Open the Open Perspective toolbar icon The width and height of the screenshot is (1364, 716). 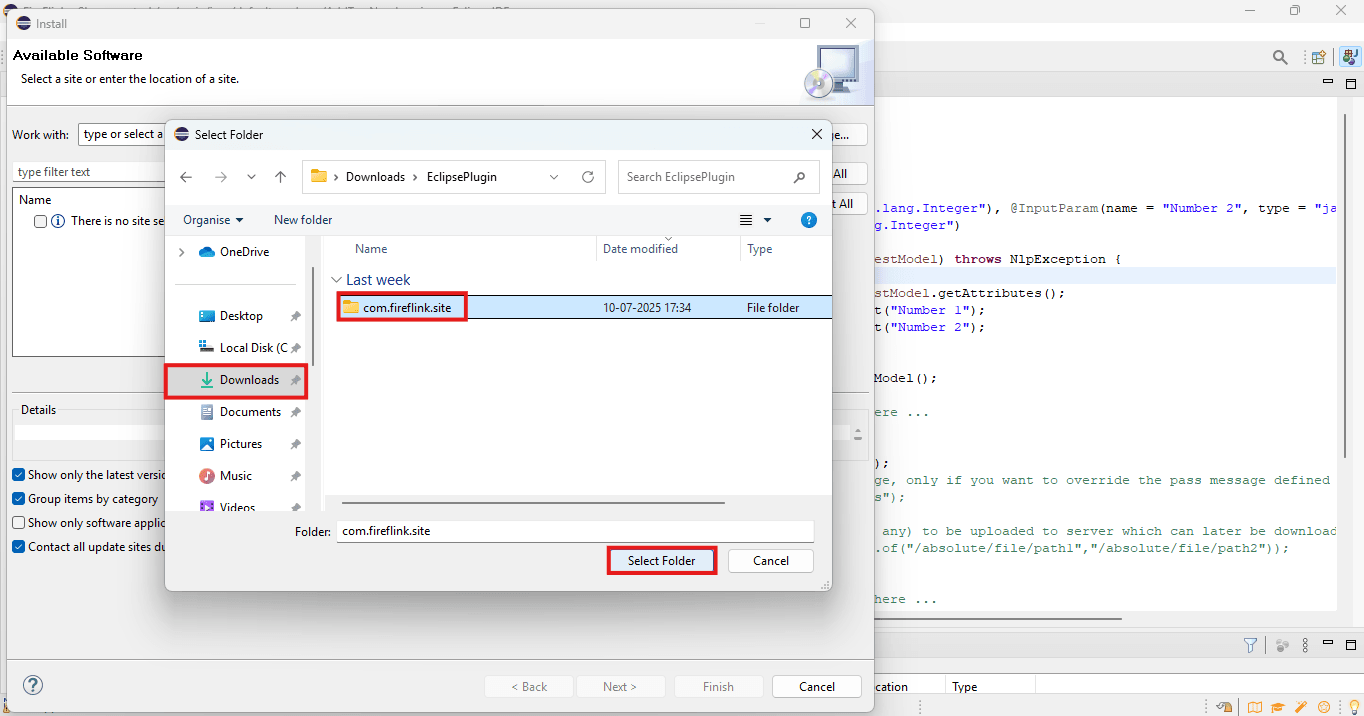click(x=1319, y=58)
